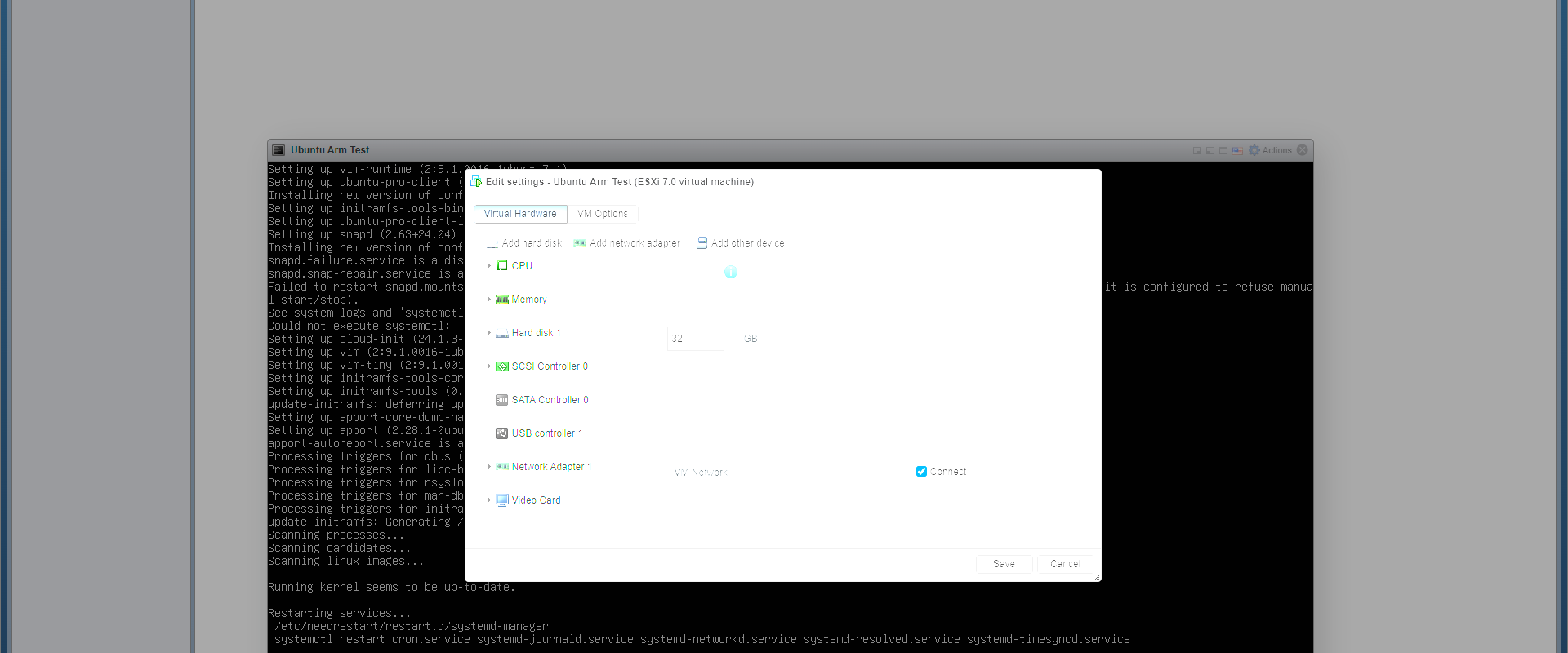Click the Video Card label
The height and width of the screenshot is (653, 1568).
[537, 500]
